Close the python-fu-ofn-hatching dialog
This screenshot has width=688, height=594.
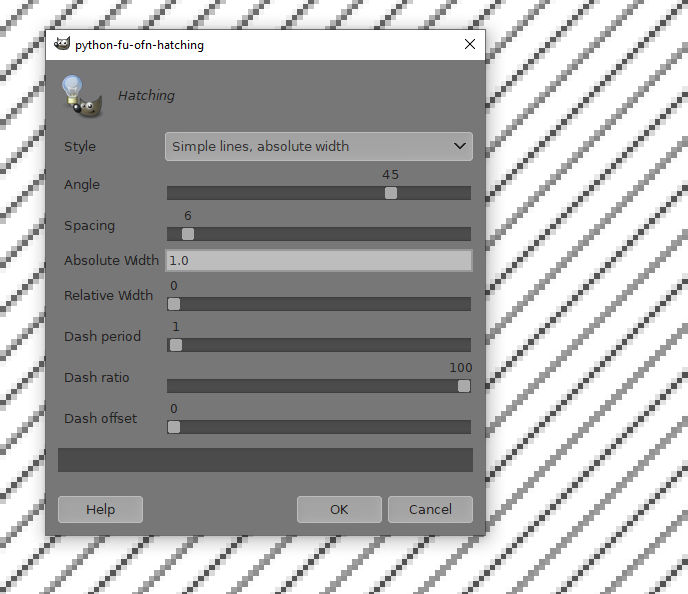click(470, 44)
